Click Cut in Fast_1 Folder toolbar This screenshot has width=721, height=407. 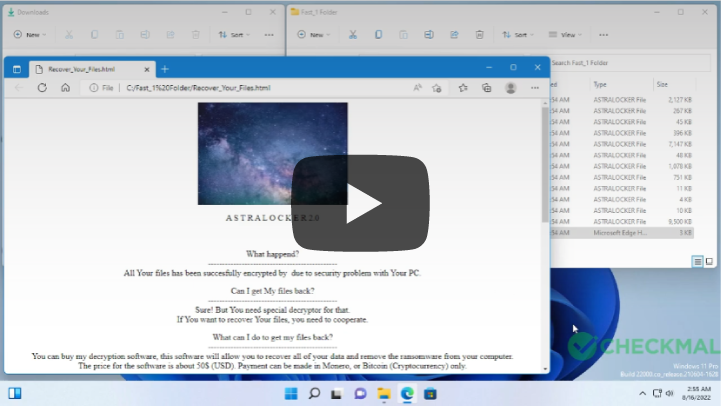353,34
